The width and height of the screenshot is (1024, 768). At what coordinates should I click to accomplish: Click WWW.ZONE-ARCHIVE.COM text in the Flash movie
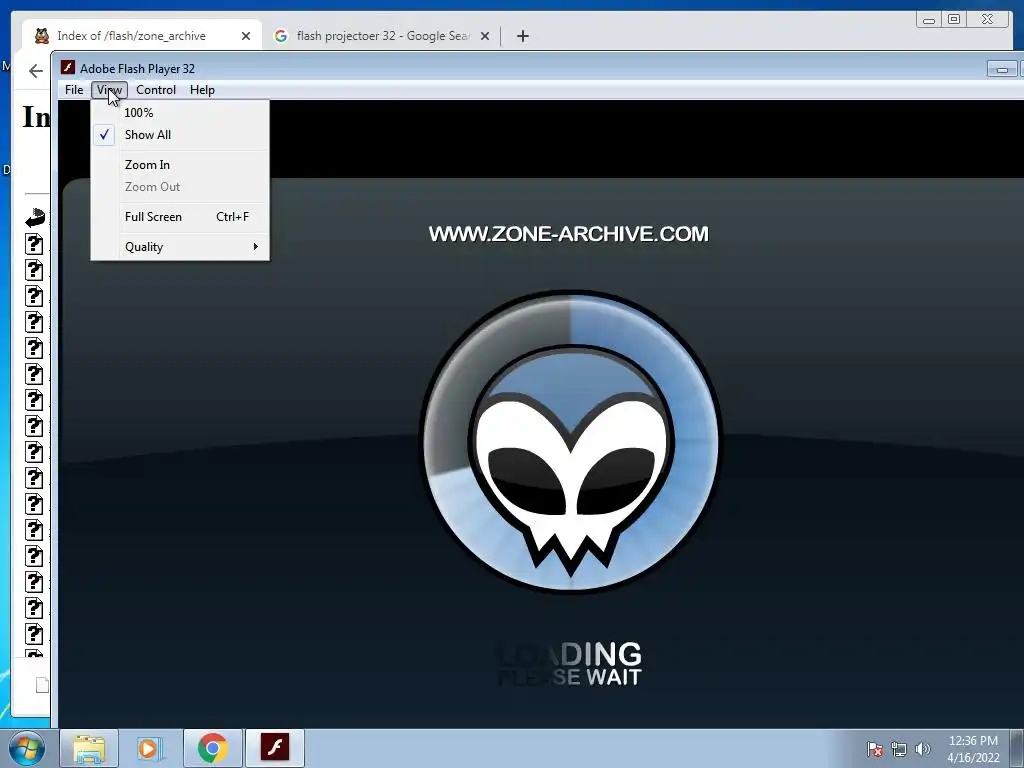(x=568, y=234)
